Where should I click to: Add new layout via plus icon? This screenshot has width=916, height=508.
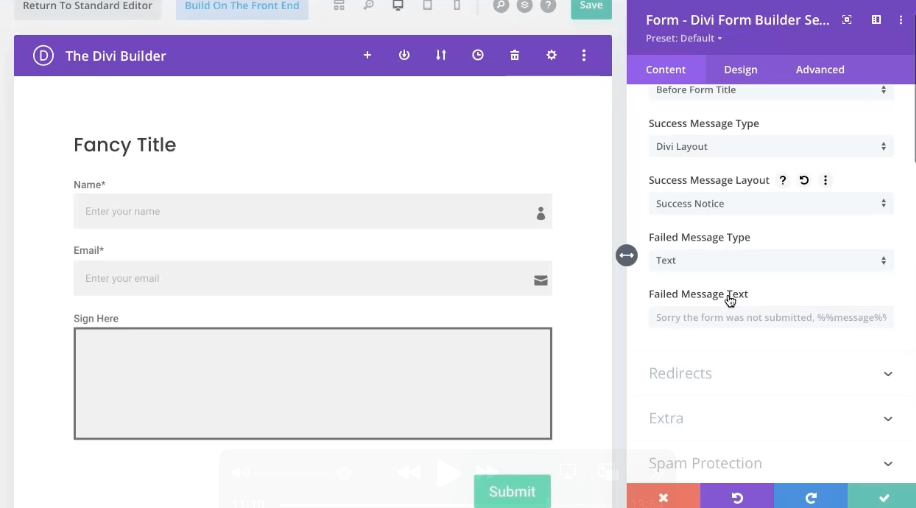pyautogui.click(x=367, y=55)
